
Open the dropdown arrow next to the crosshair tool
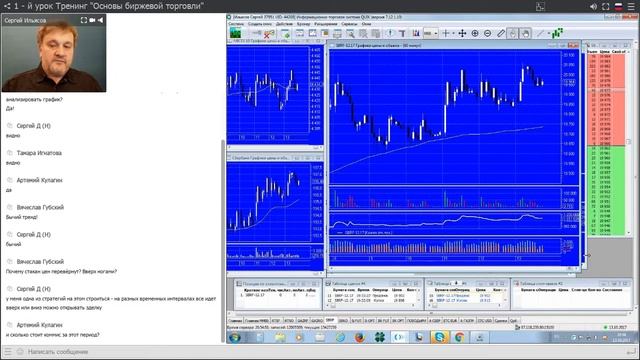(453, 33)
